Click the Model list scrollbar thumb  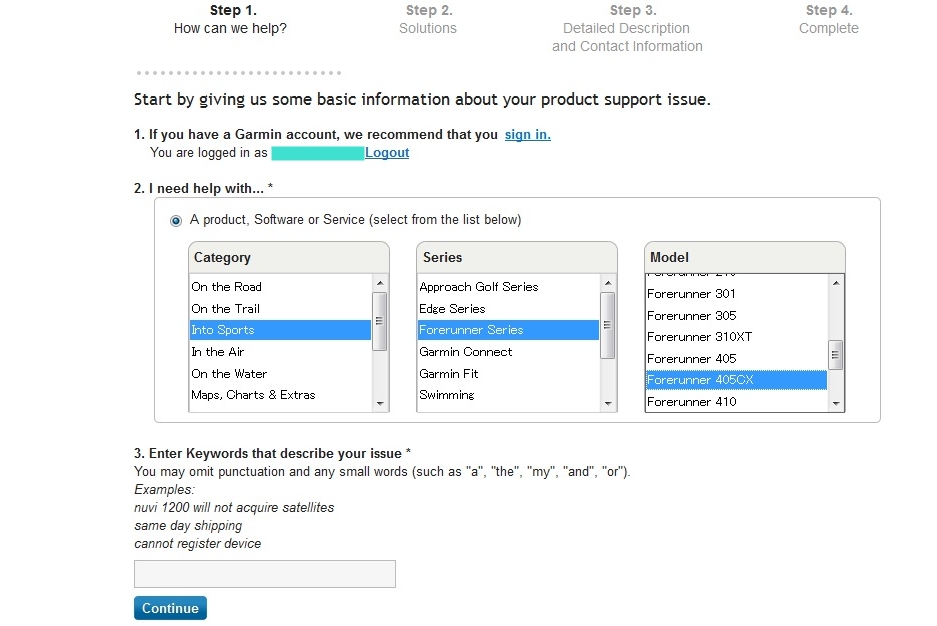[835, 355]
